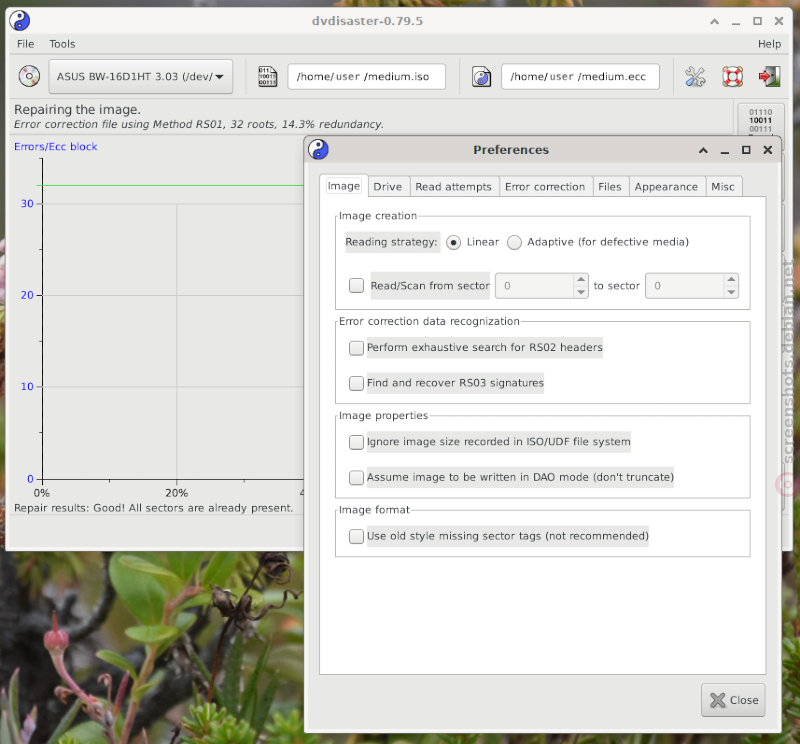Decrease the Read/Scan from sector value
This screenshot has width=800, height=744.
tap(581, 292)
